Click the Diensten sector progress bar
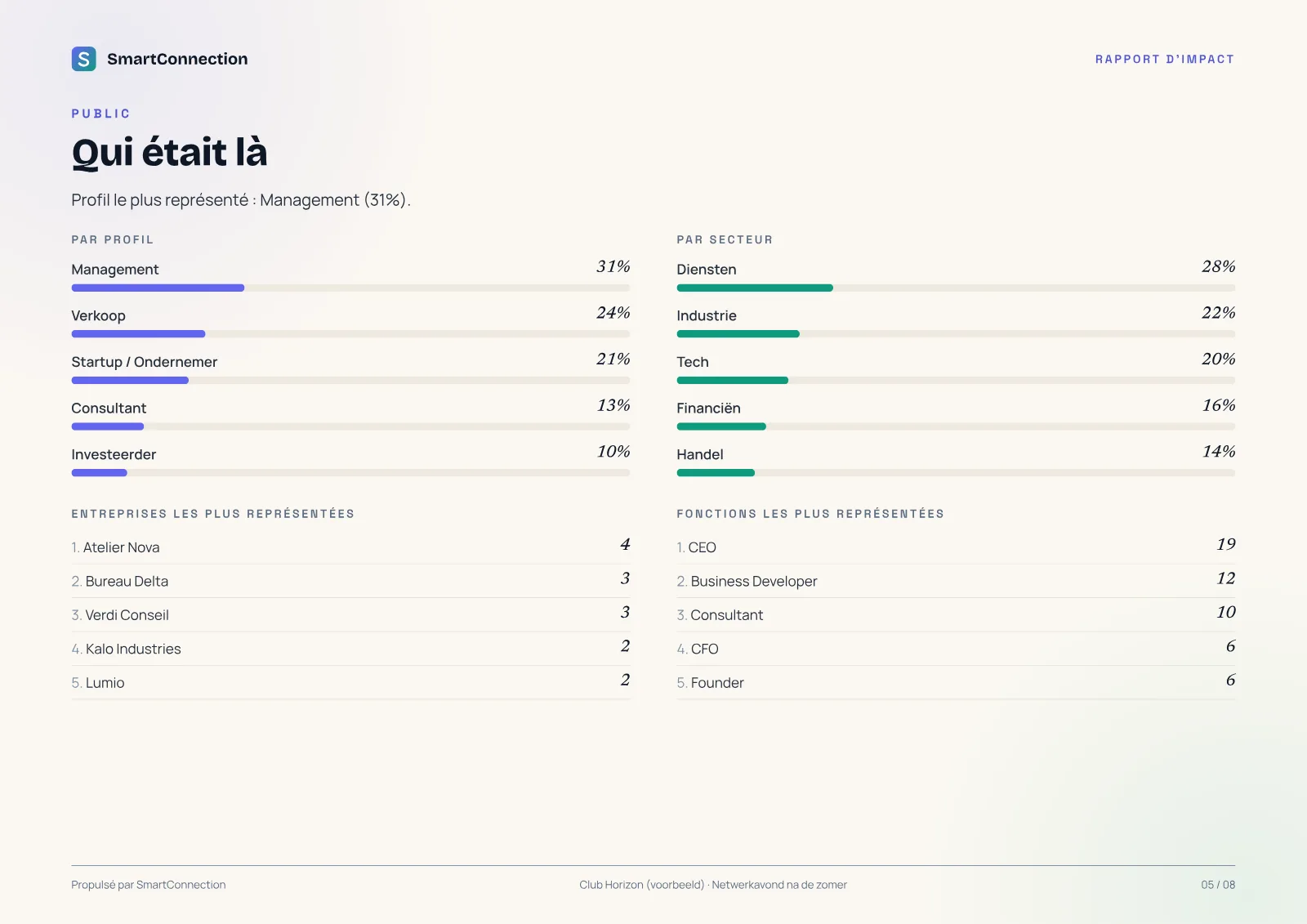 (956, 288)
